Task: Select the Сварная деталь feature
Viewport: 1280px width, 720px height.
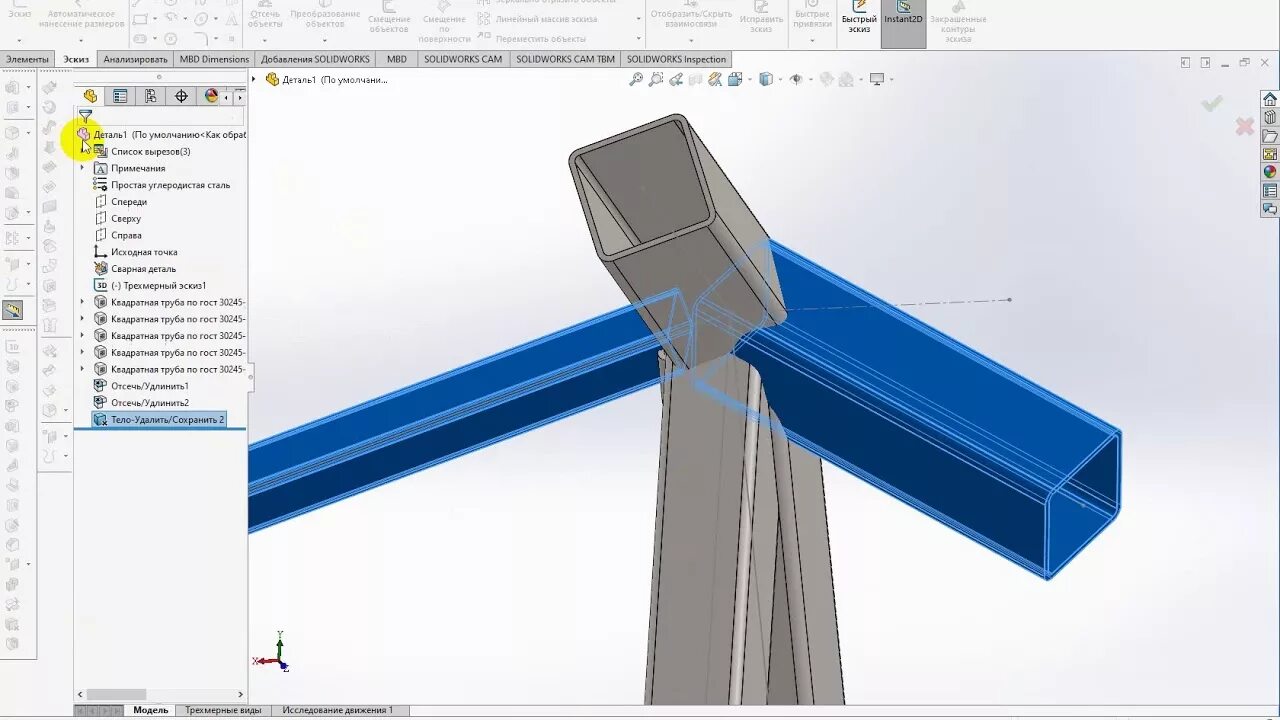Action: point(143,269)
